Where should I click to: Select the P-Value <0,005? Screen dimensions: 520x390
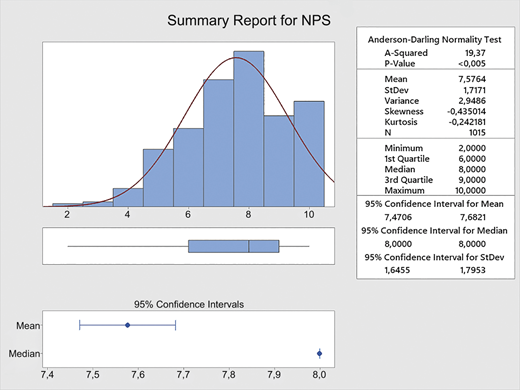(x=472, y=63)
